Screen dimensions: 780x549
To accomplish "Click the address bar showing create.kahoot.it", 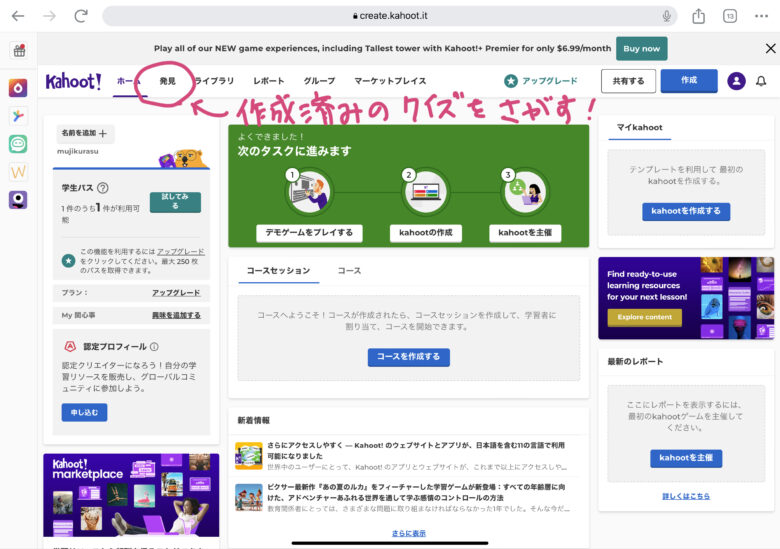I will [390, 16].
